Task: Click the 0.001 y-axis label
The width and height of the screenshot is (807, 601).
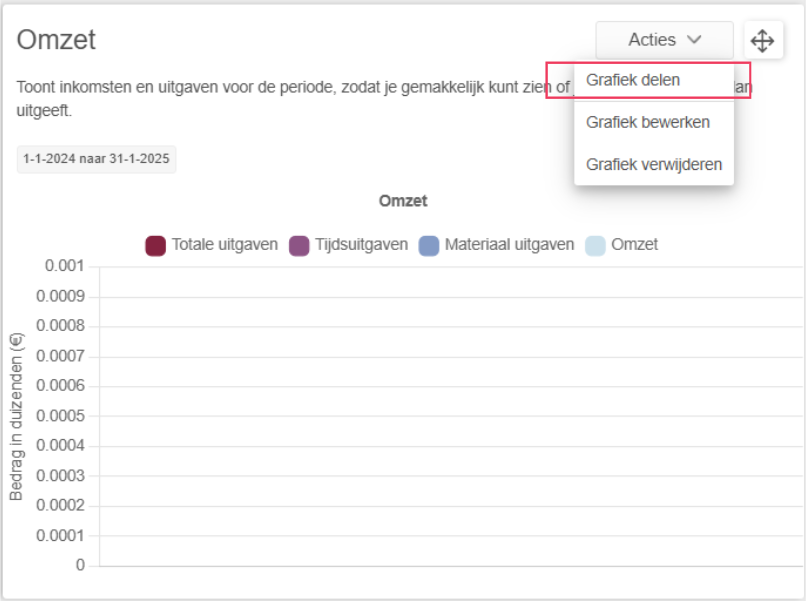Action: [x=65, y=267]
